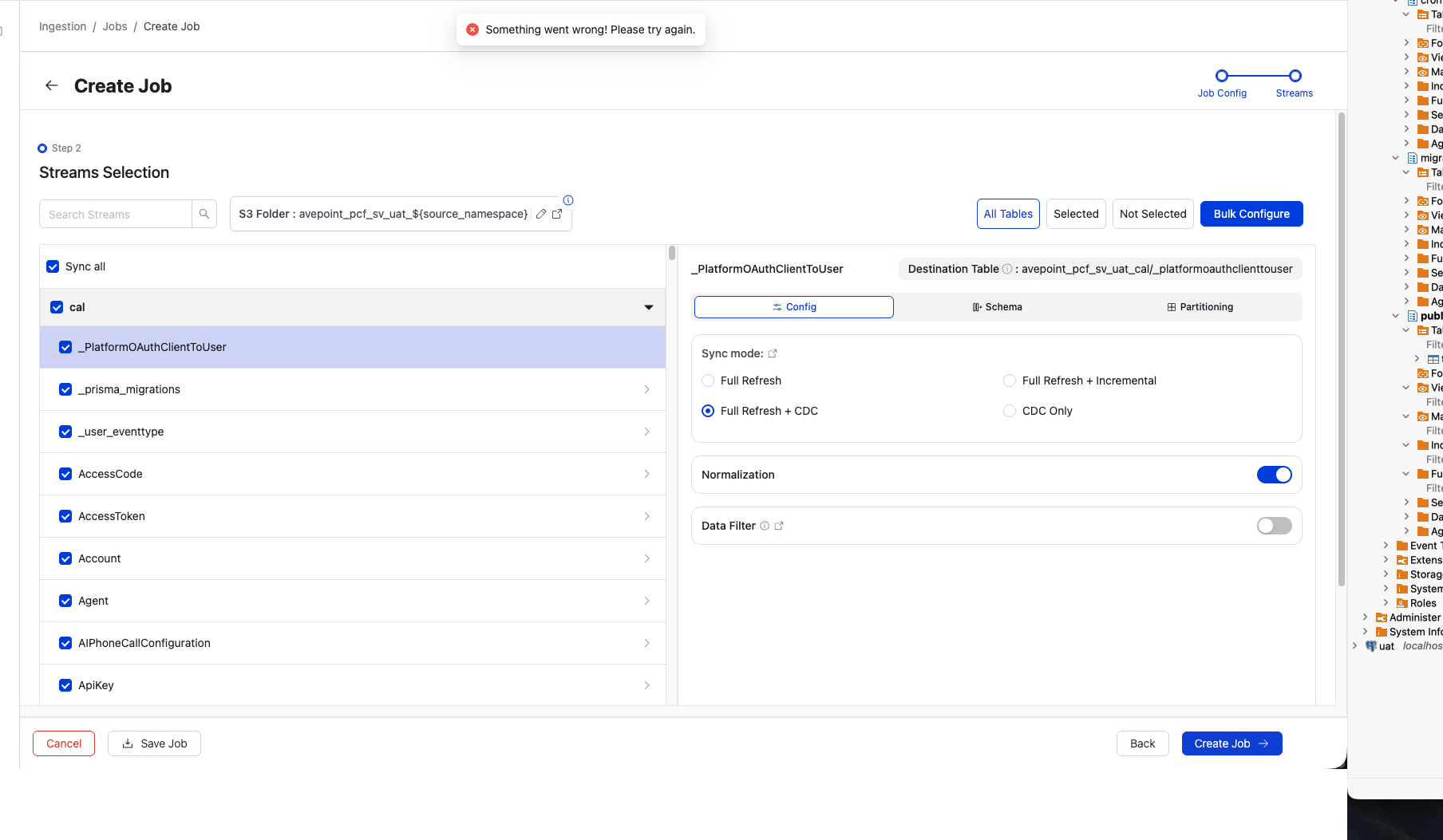Click the red Cancel button

click(x=64, y=743)
